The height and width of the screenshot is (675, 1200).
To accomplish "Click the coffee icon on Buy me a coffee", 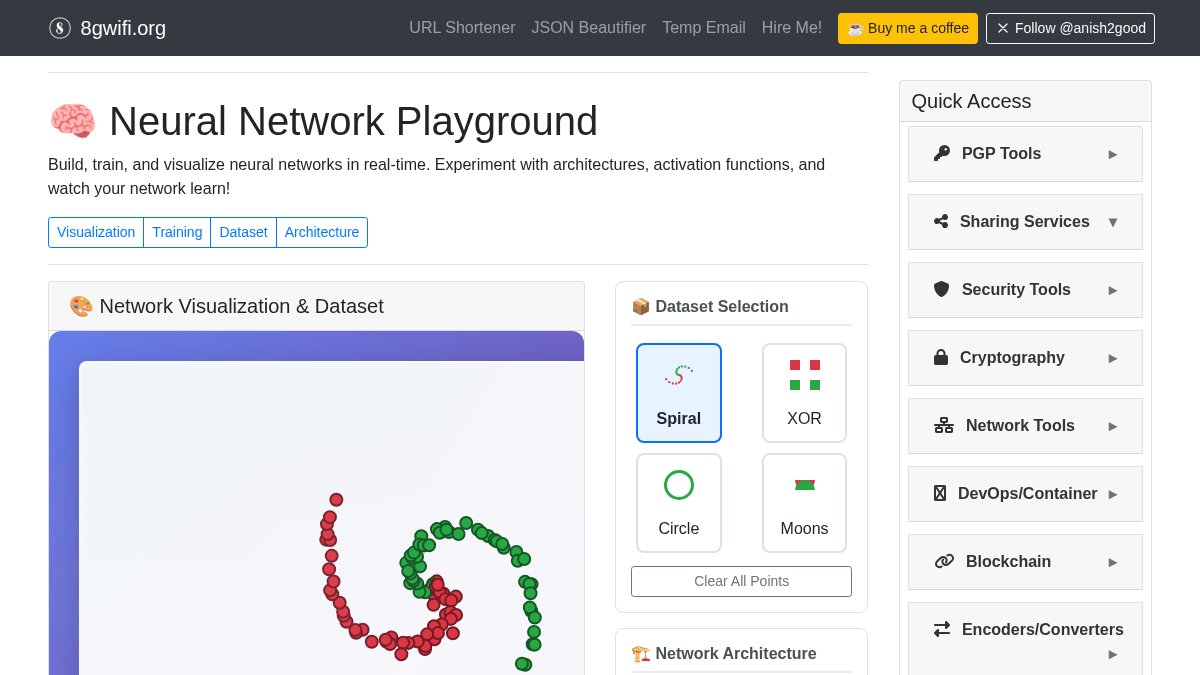I will coord(855,28).
